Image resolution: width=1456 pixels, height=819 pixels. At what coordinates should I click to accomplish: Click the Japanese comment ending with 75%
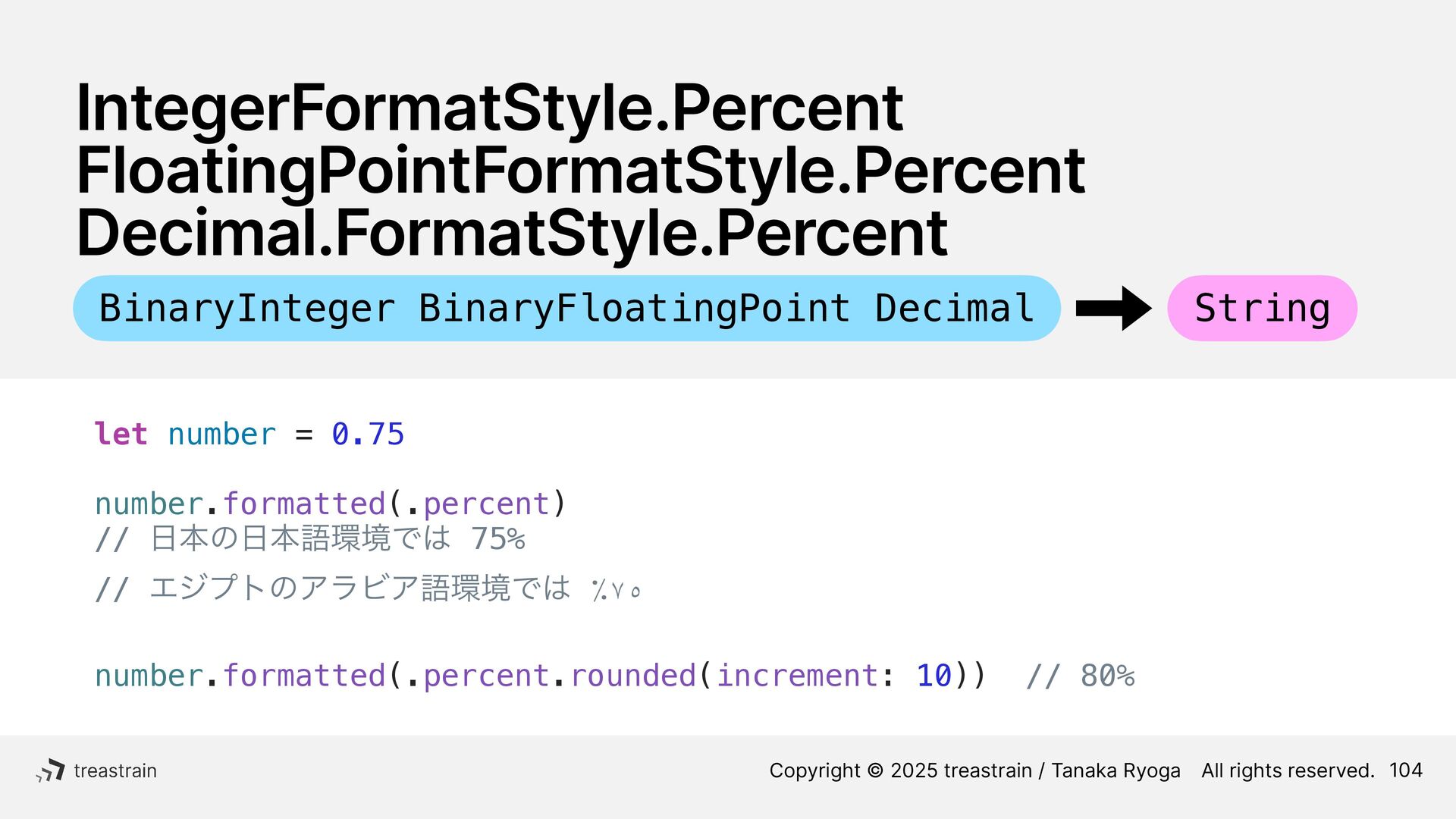tap(310, 538)
